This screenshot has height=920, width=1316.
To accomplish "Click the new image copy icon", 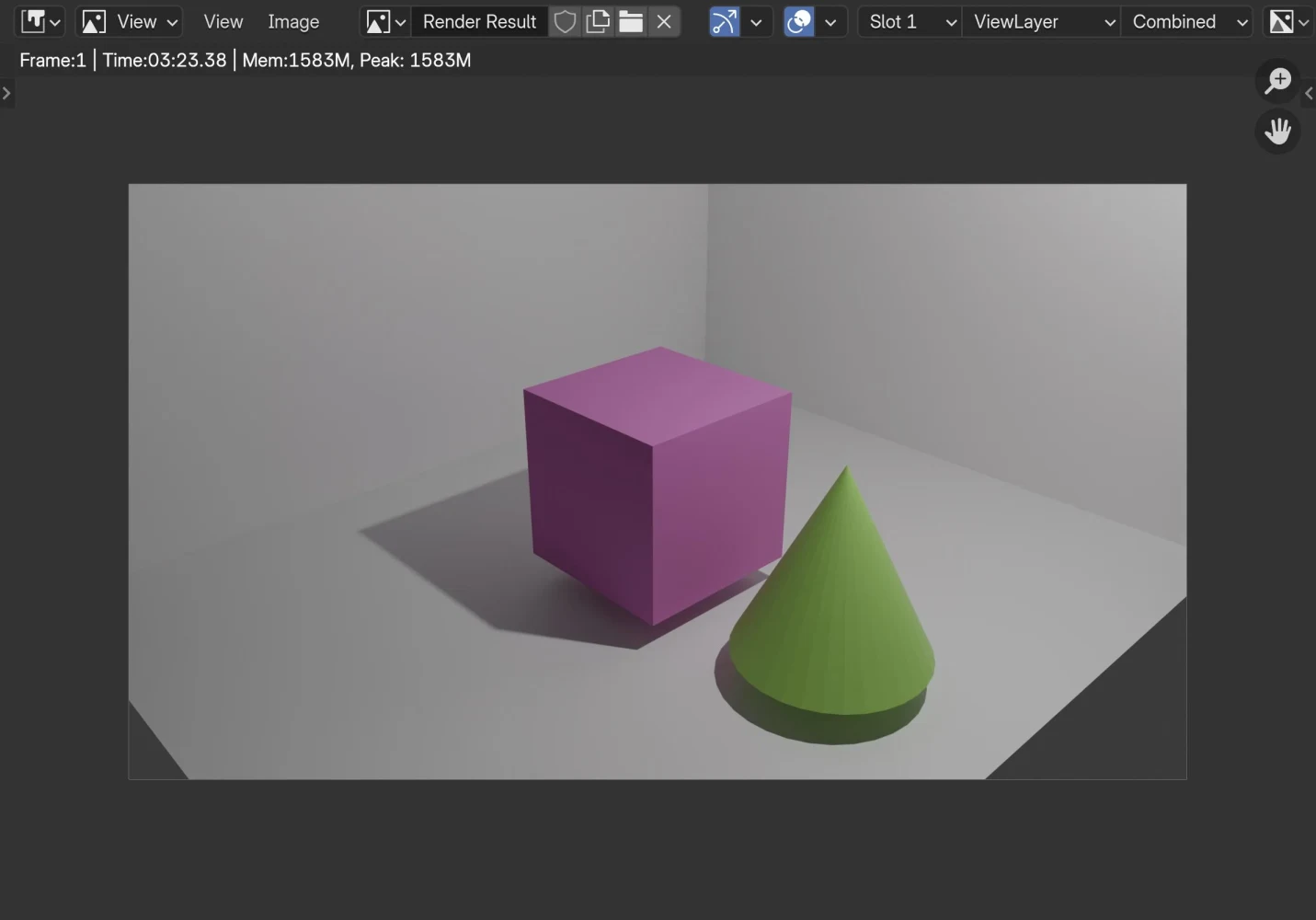I will click(598, 21).
